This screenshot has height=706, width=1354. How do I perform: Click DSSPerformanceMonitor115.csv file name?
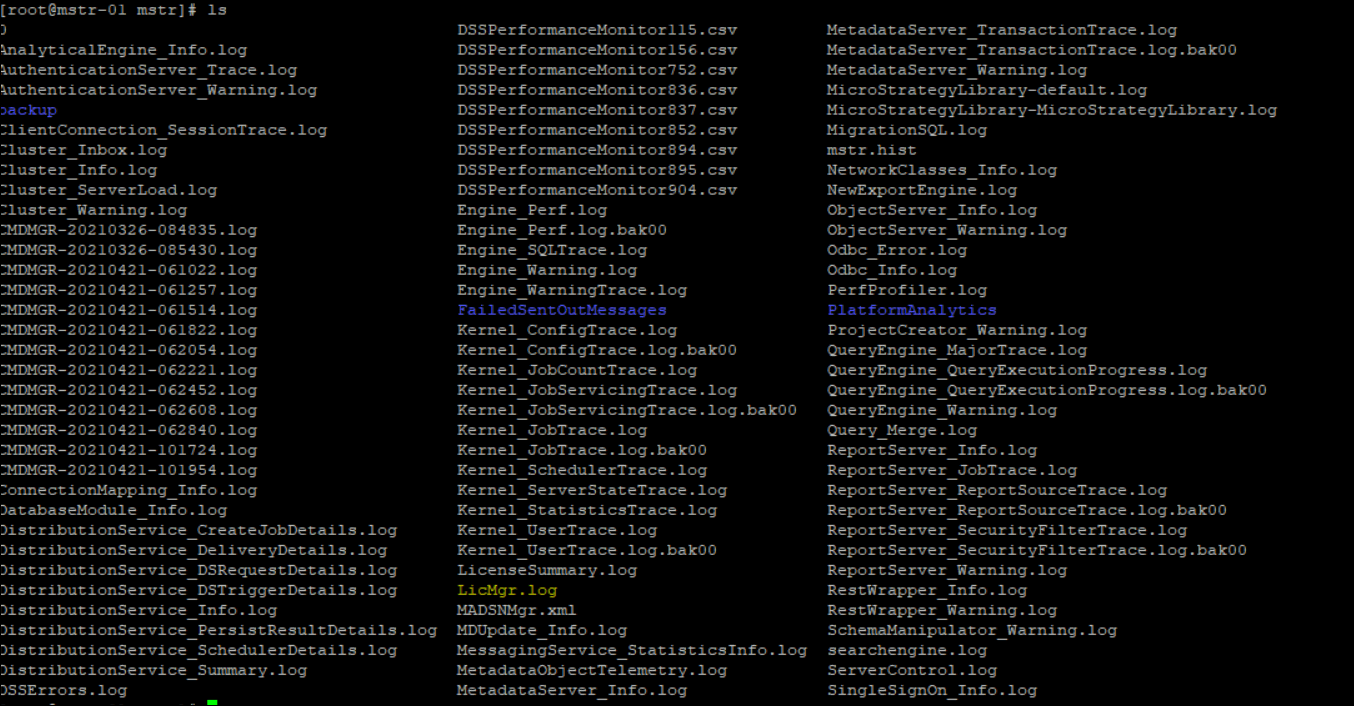point(597,30)
